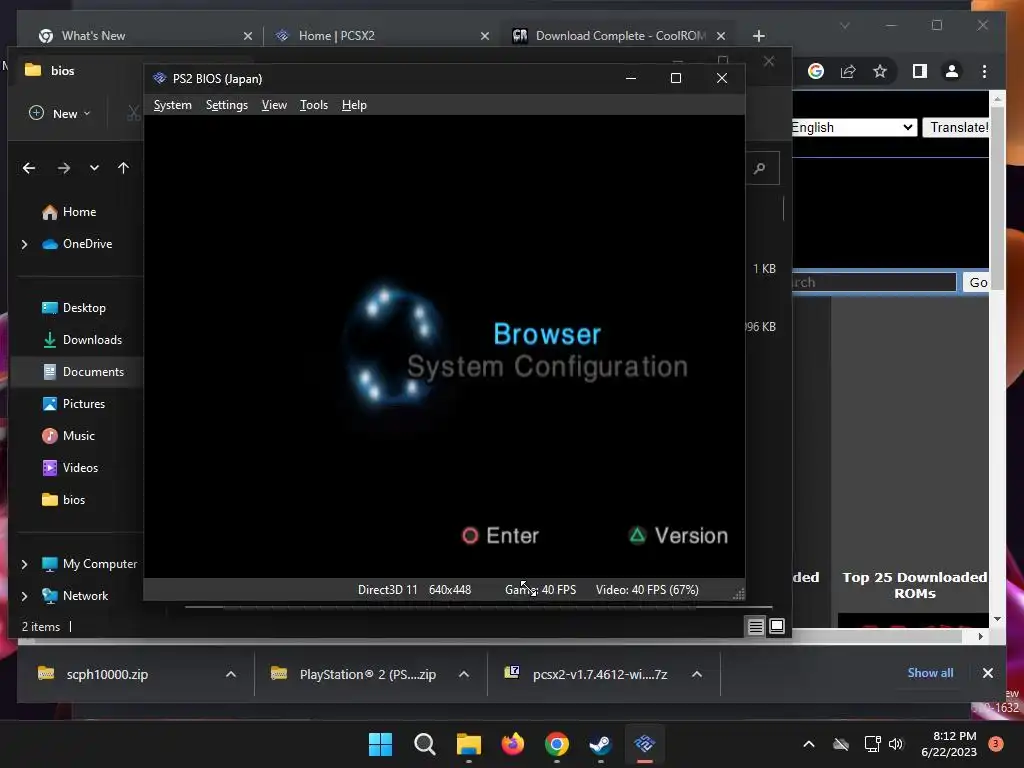
Task: Open PlayStation 2 zip download options chevron
Action: click(x=464, y=674)
